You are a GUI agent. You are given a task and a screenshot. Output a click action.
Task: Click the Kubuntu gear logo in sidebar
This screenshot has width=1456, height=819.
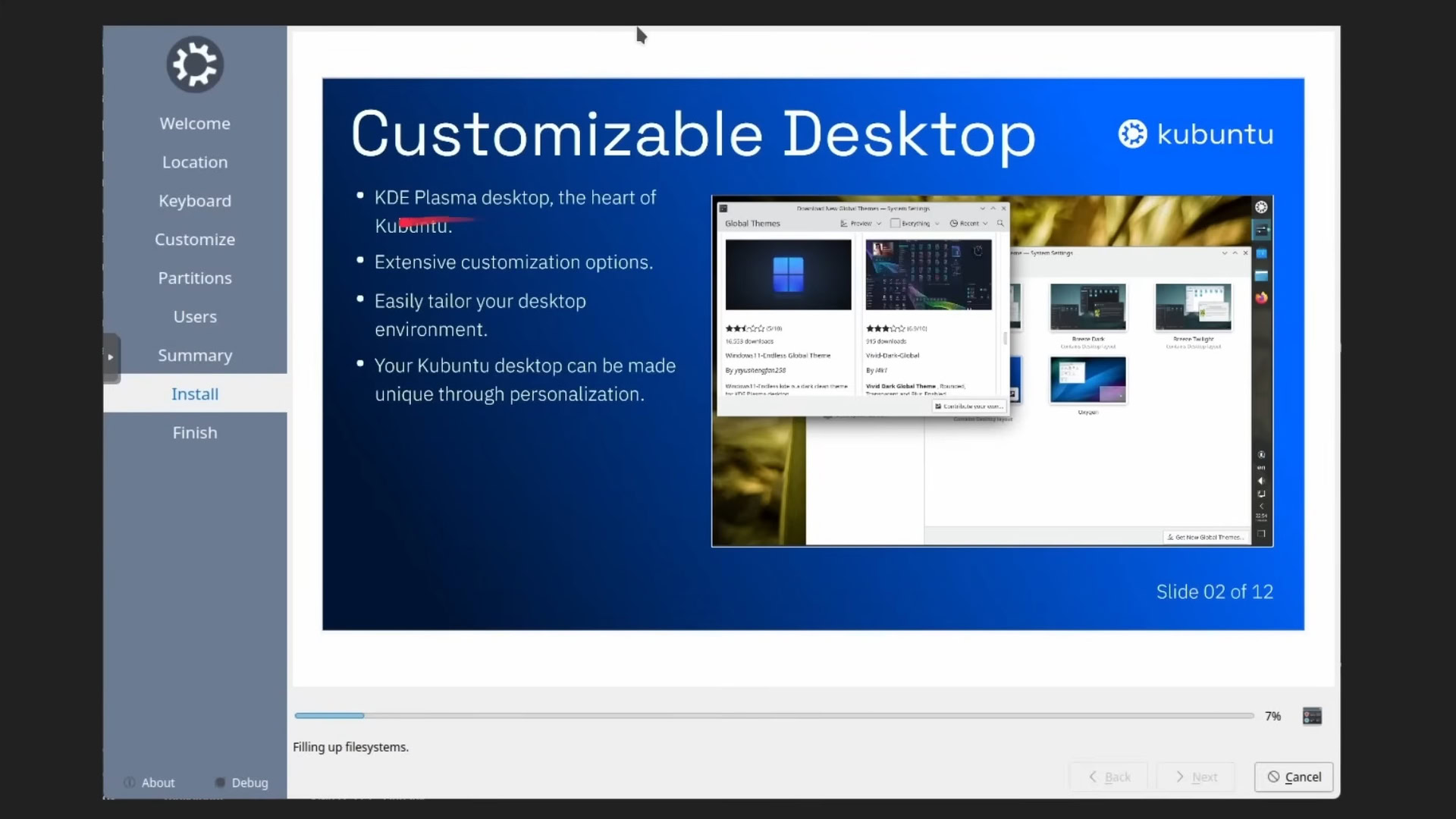pyautogui.click(x=195, y=64)
